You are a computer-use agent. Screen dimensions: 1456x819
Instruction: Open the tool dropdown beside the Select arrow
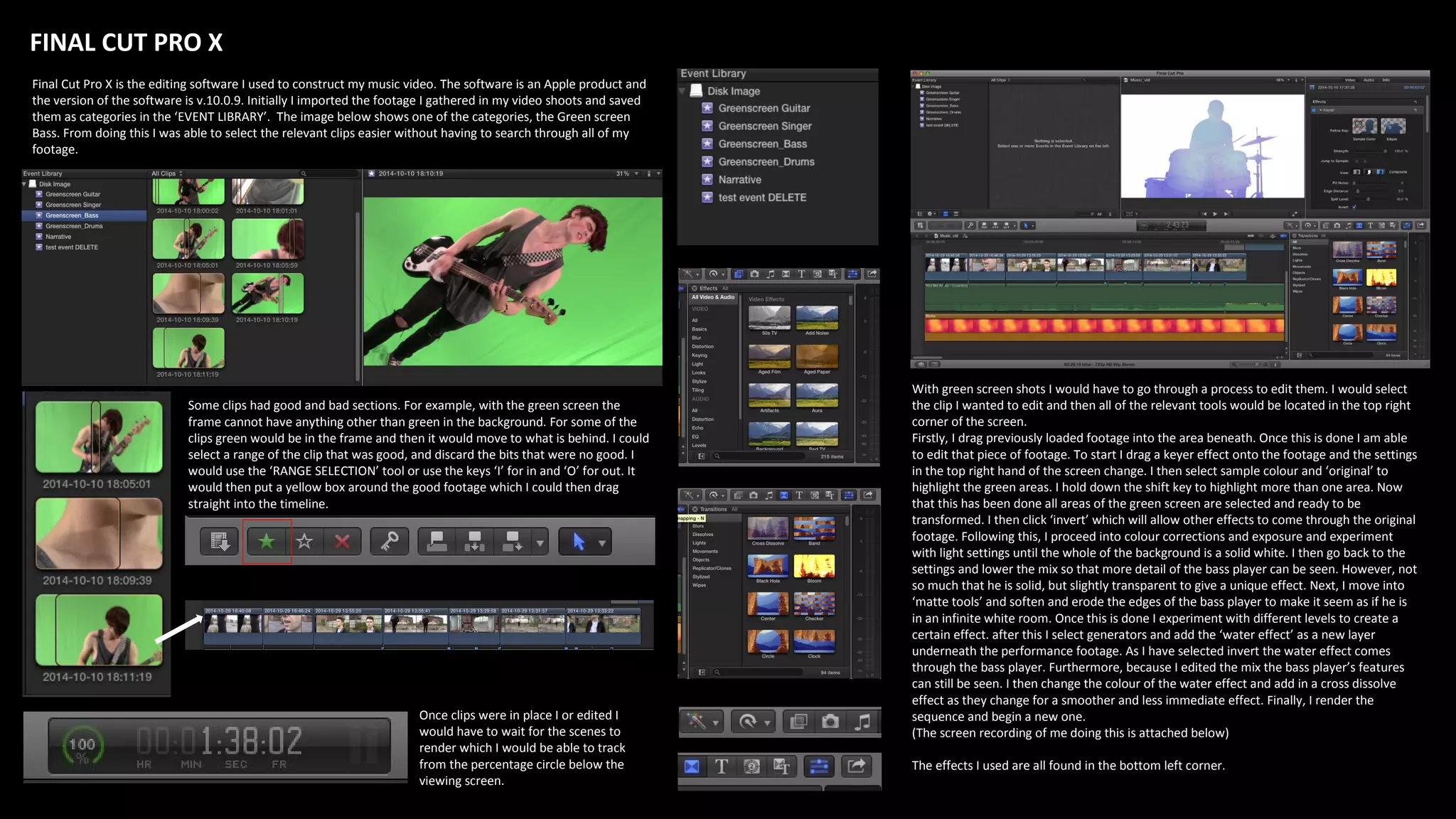pyautogui.click(x=602, y=542)
